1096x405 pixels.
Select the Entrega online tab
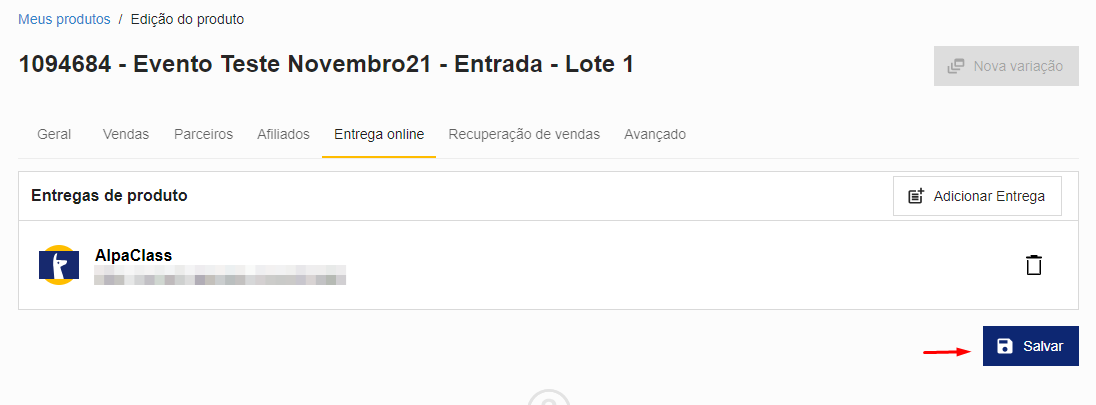[x=379, y=134]
